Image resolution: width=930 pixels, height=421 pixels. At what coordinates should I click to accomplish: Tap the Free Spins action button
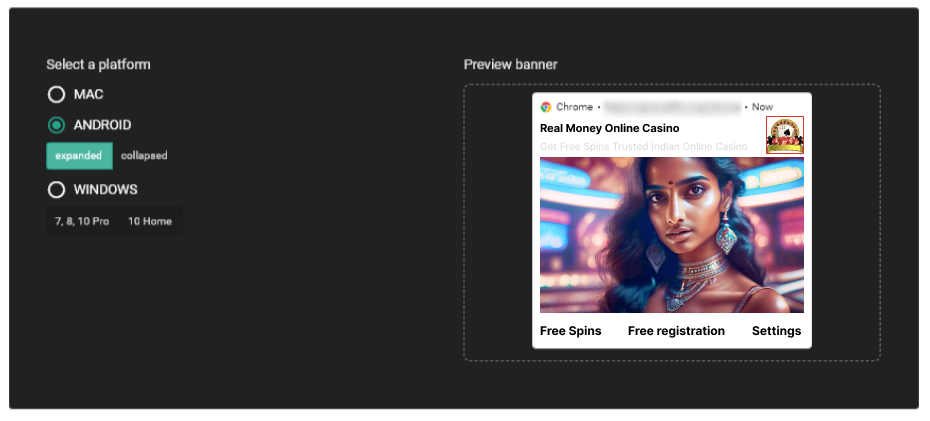click(x=571, y=331)
